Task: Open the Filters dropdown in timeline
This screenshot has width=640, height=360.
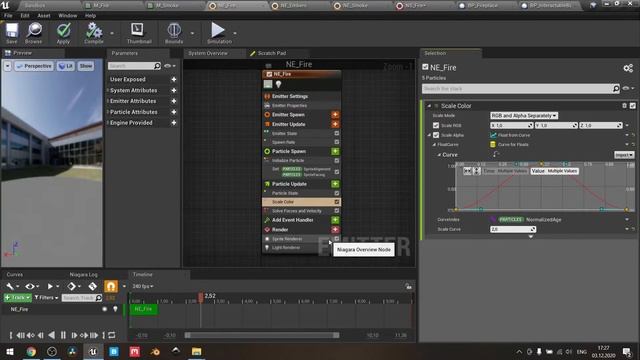Action: coord(46,298)
